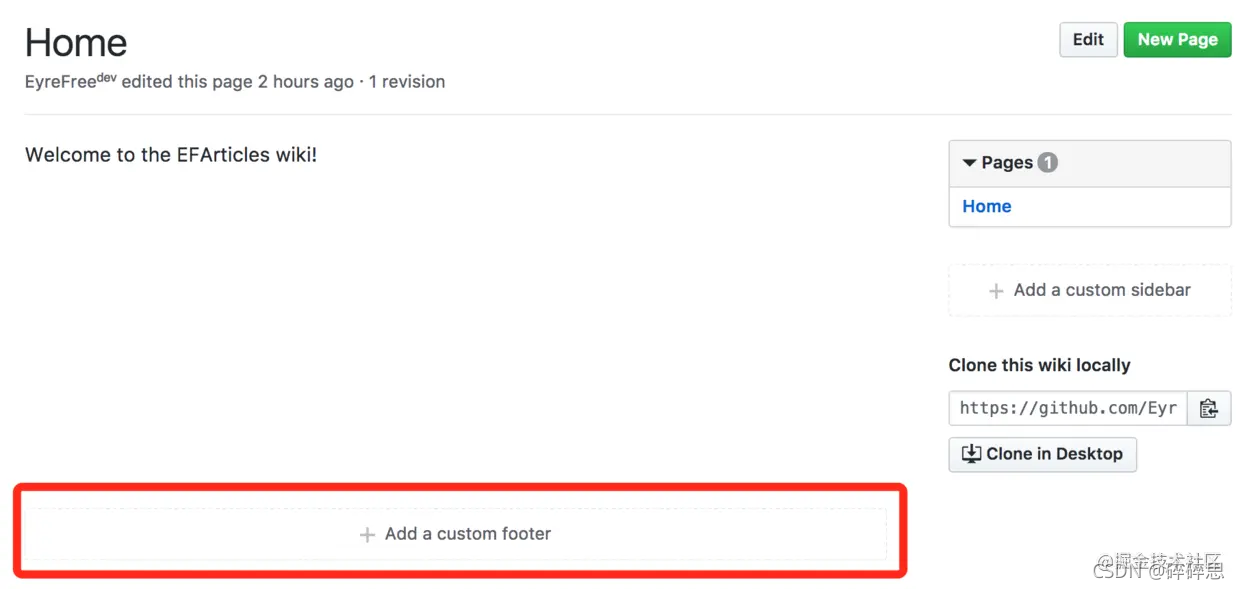Image resolution: width=1240 pixels, height=589 pixels.
Task: Click the superscript dev badge next to EyreFree
Action: coord(105,76)
